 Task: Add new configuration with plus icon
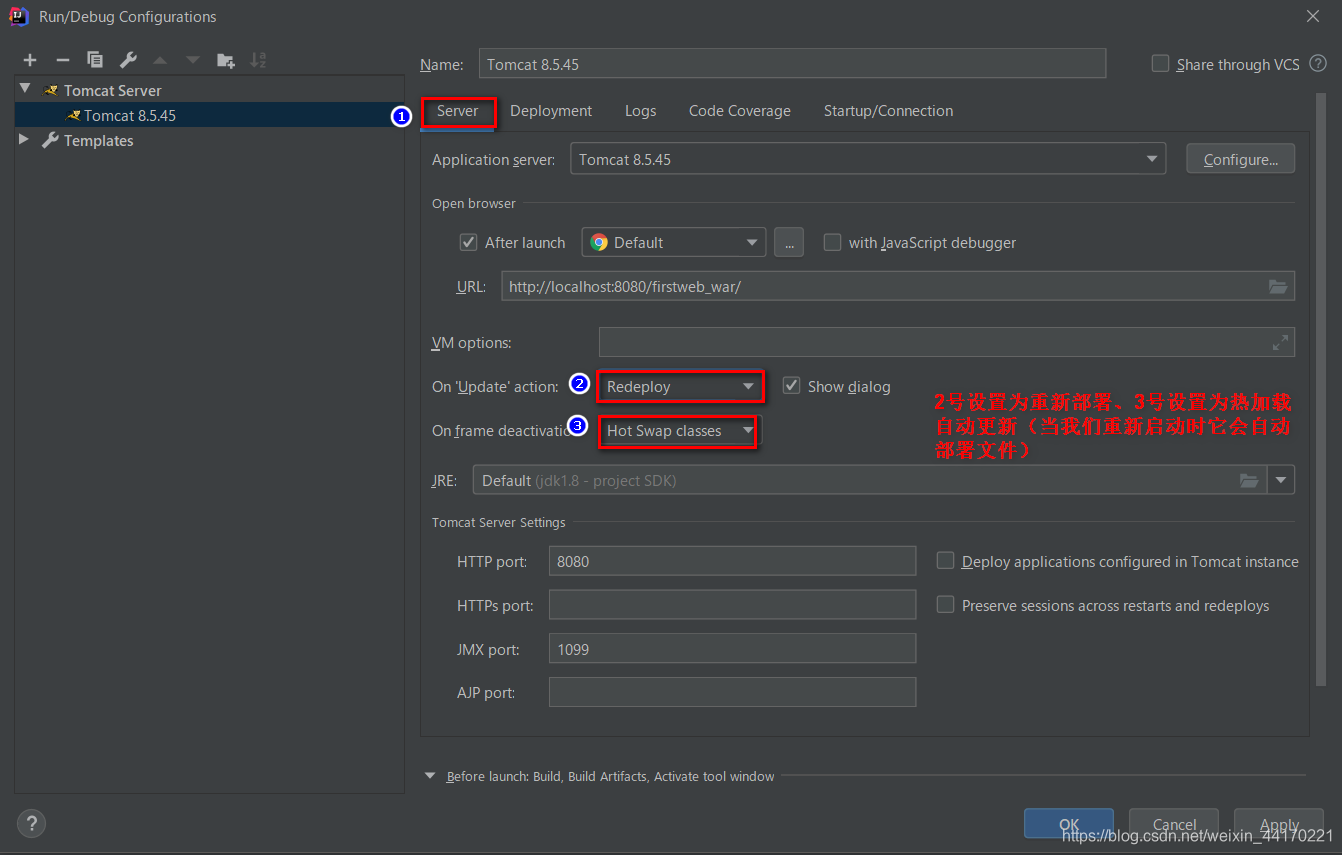click(30, 60)
